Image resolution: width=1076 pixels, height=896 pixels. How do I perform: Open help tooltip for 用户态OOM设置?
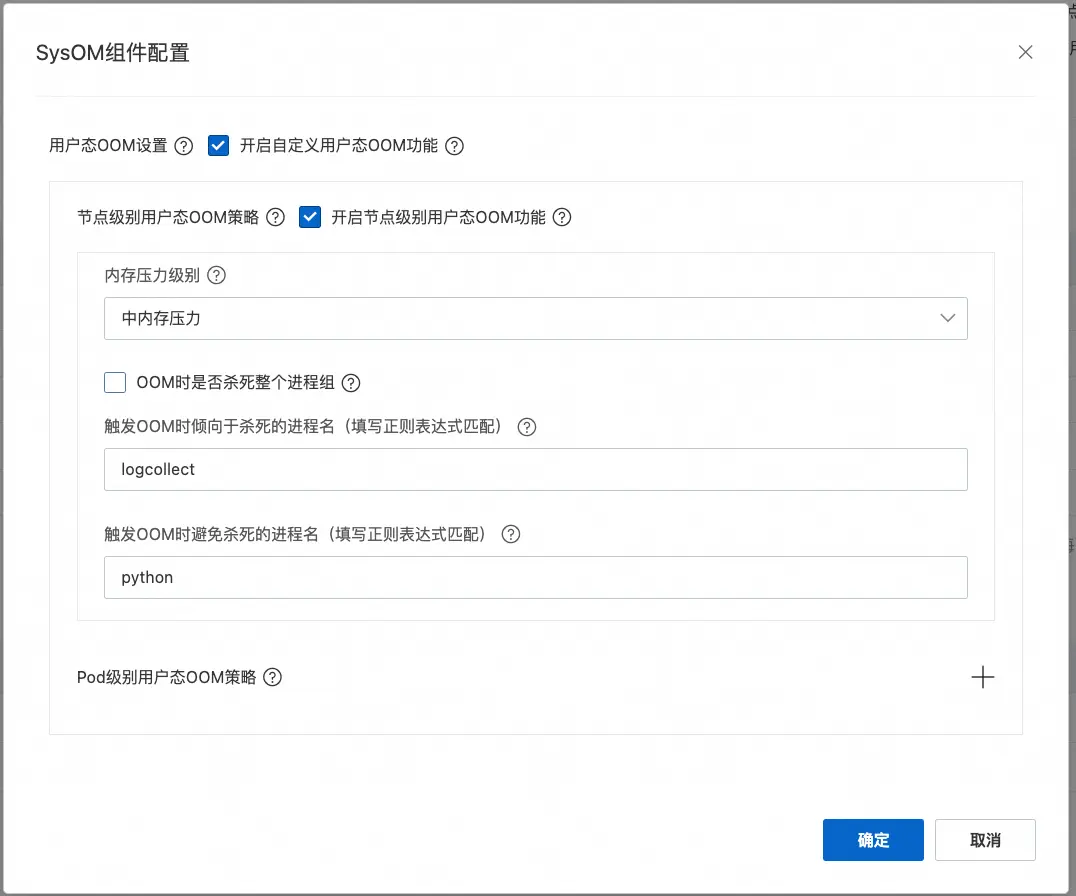coord(183,146)
